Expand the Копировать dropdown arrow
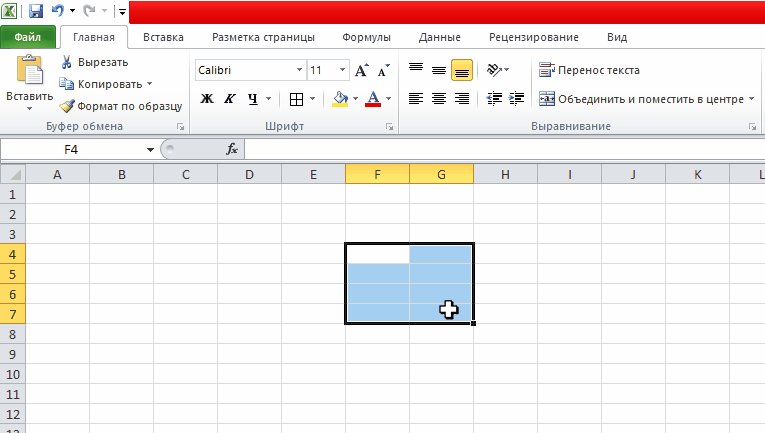The image size is (765, 433). click(149, 84)
